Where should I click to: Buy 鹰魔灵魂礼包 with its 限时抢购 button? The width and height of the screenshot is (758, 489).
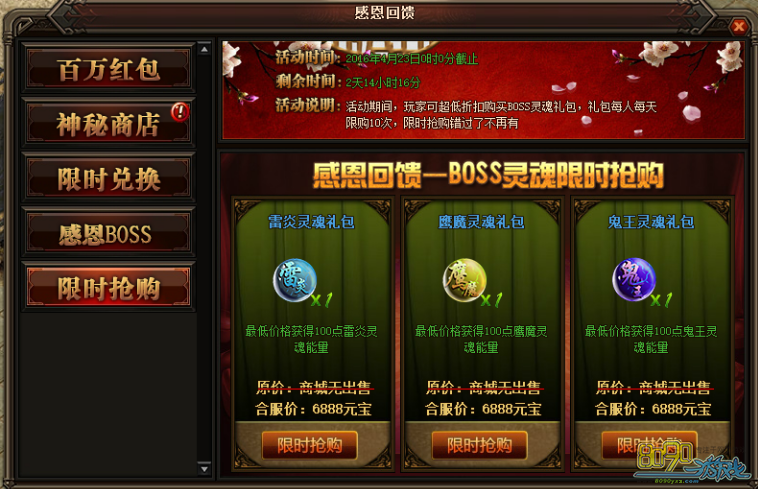click(479, 445)
